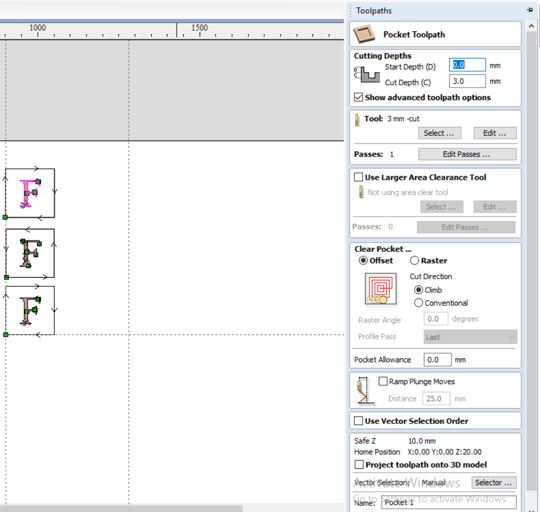Select the pink F letter vector
540x512 pixels.
[30, 193]
